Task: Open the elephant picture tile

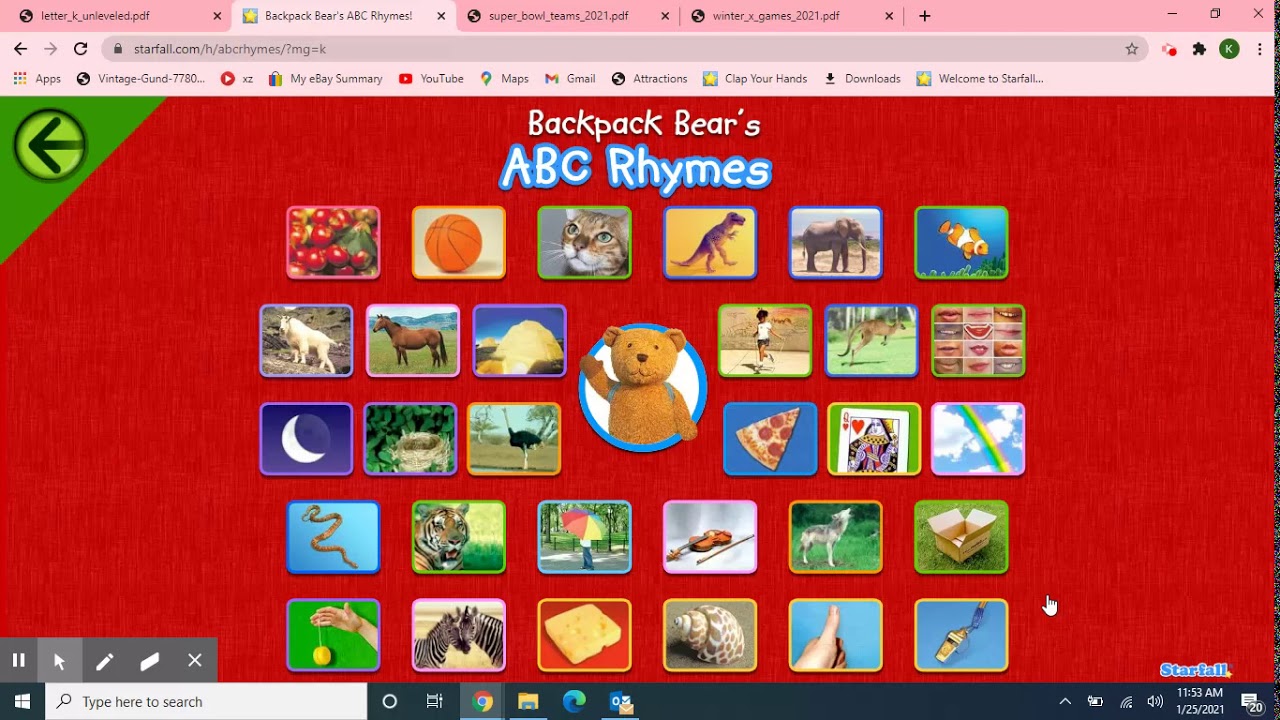Action: (836, 242)
